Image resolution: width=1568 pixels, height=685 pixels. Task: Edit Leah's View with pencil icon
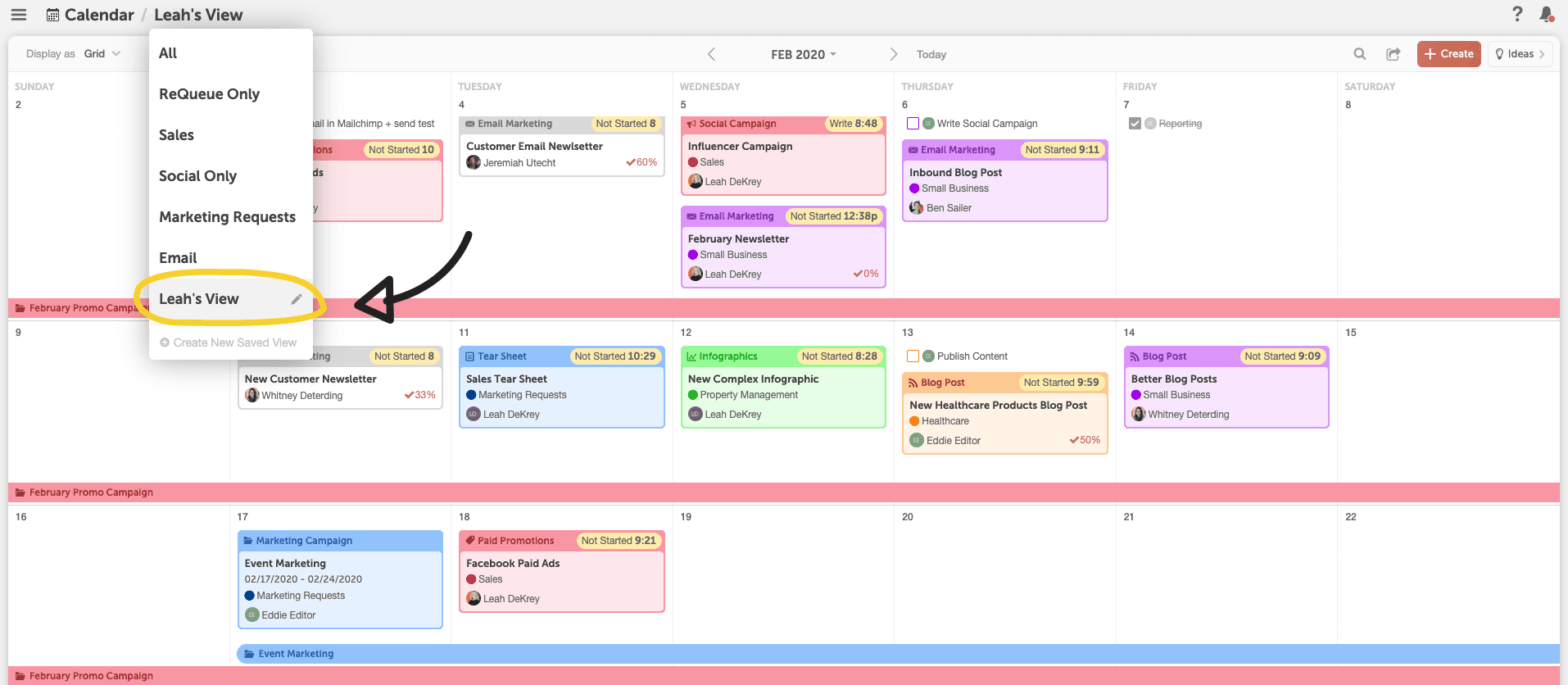click(x=297, y=299)
